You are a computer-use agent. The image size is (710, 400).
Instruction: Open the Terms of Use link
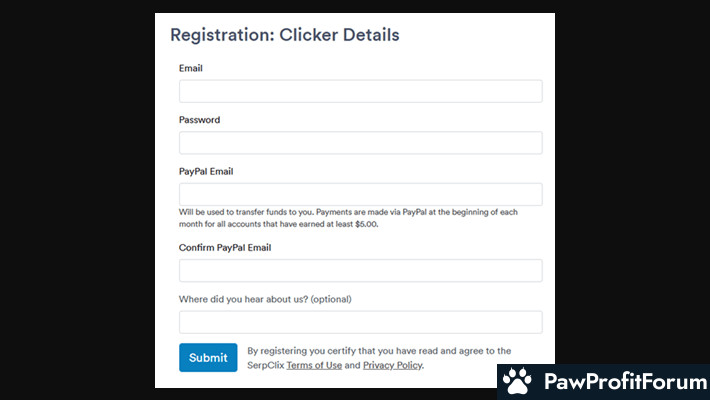click(314, 366)
